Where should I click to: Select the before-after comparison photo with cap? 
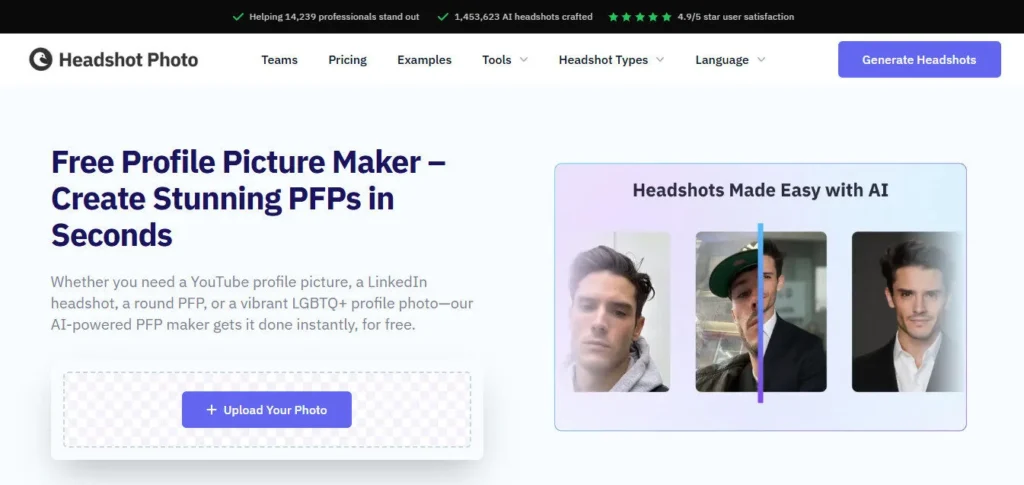[761, 312]
